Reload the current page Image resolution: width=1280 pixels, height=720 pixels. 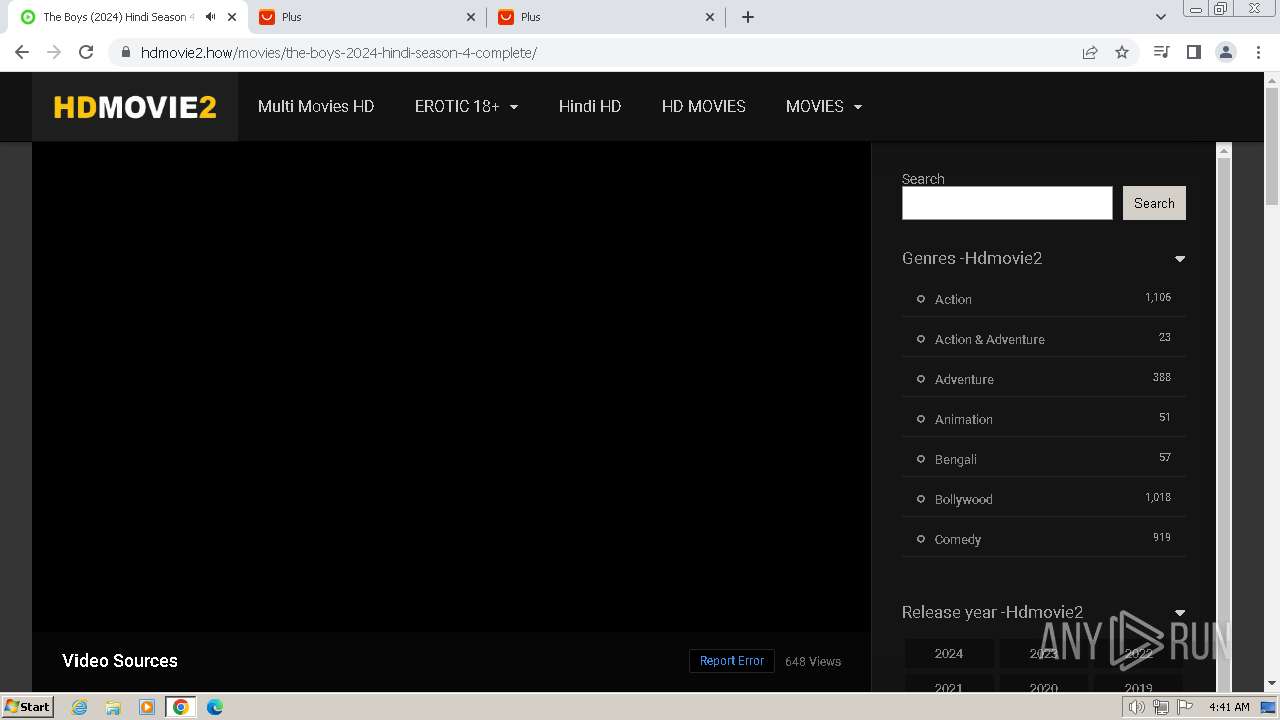(86, 52)
